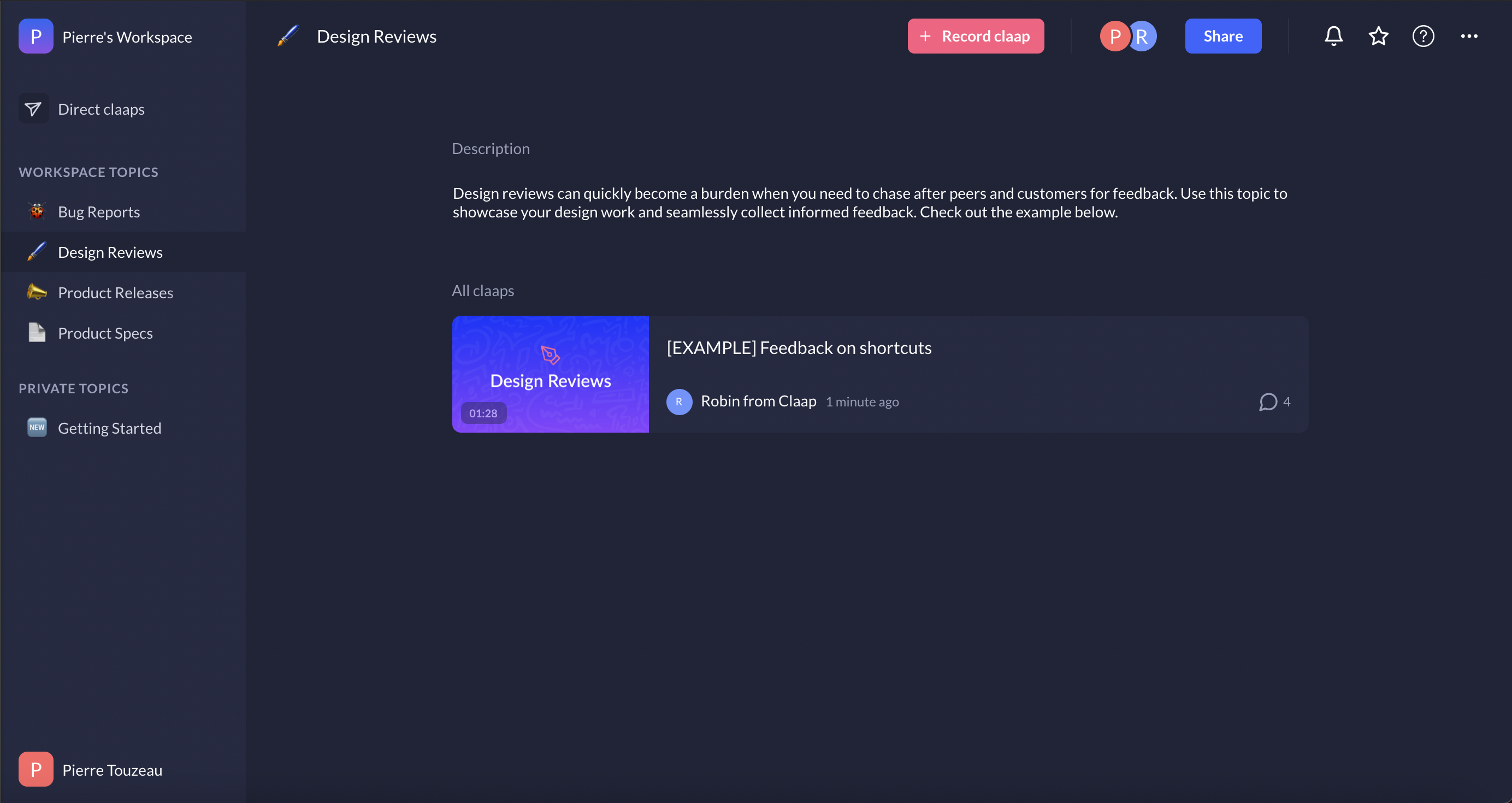The height and width of the screenshot is (803, 1512).
Task: Open the Feedback on shortcuts claap title
Action: 799,348
